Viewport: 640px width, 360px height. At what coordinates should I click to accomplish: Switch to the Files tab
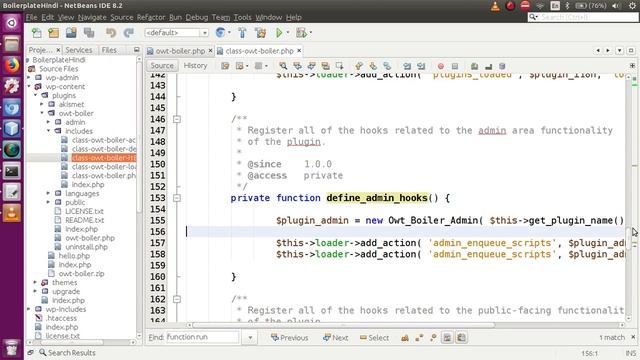point(109,50)
